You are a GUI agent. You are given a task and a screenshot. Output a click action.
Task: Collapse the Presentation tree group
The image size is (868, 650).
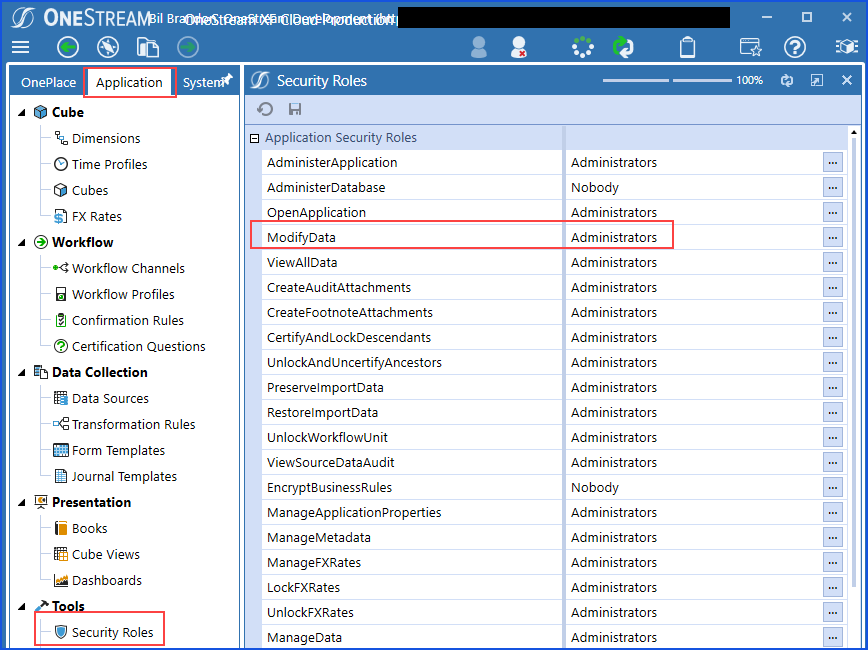22,503
